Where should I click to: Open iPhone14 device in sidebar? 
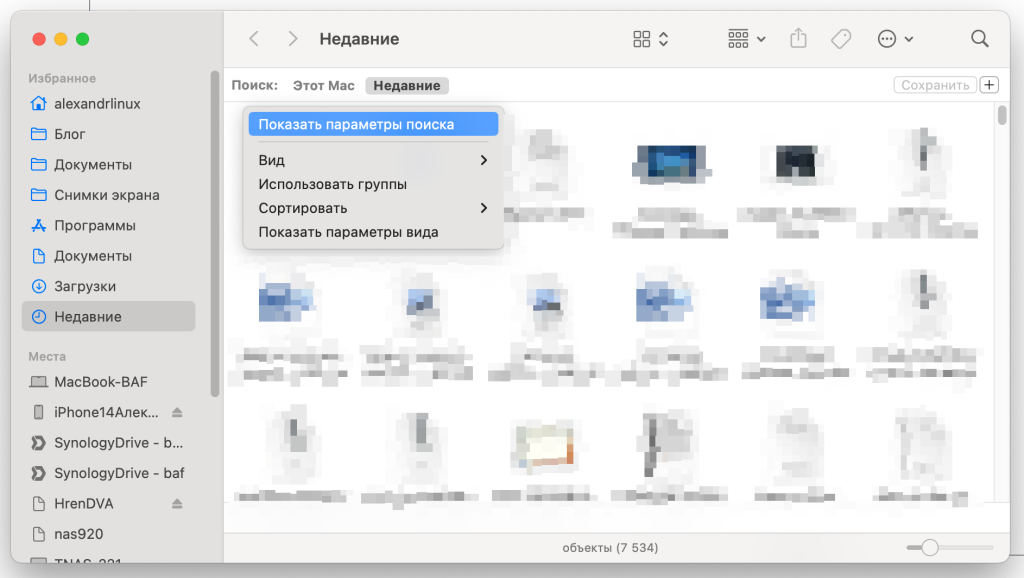(x=106, y=412)
